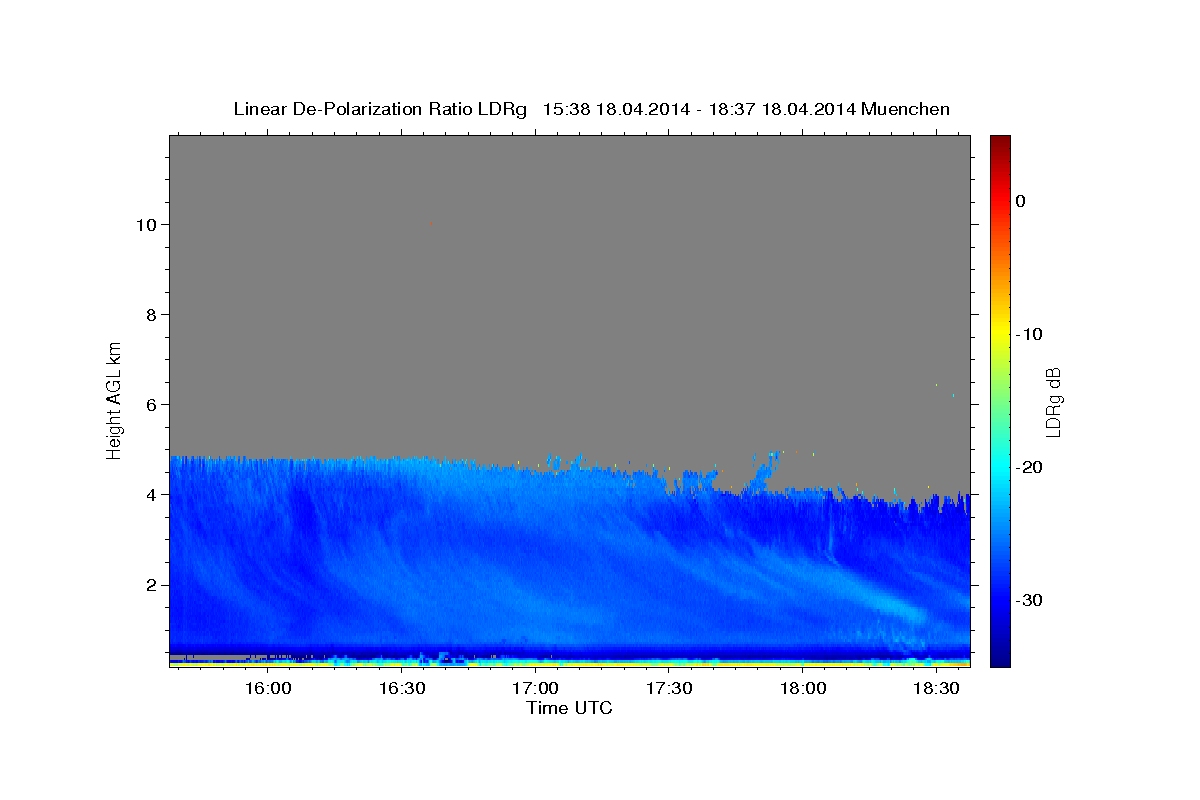Click the 16:00 time tick label
1200x800 pixels.
(267, 689)
